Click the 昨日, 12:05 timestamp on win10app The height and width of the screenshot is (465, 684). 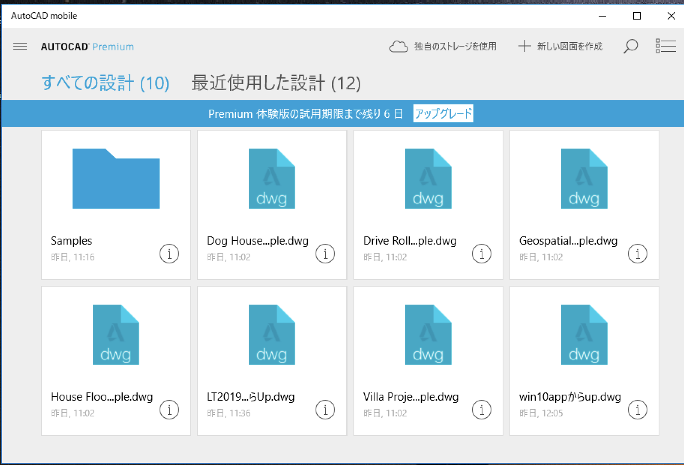541,413
